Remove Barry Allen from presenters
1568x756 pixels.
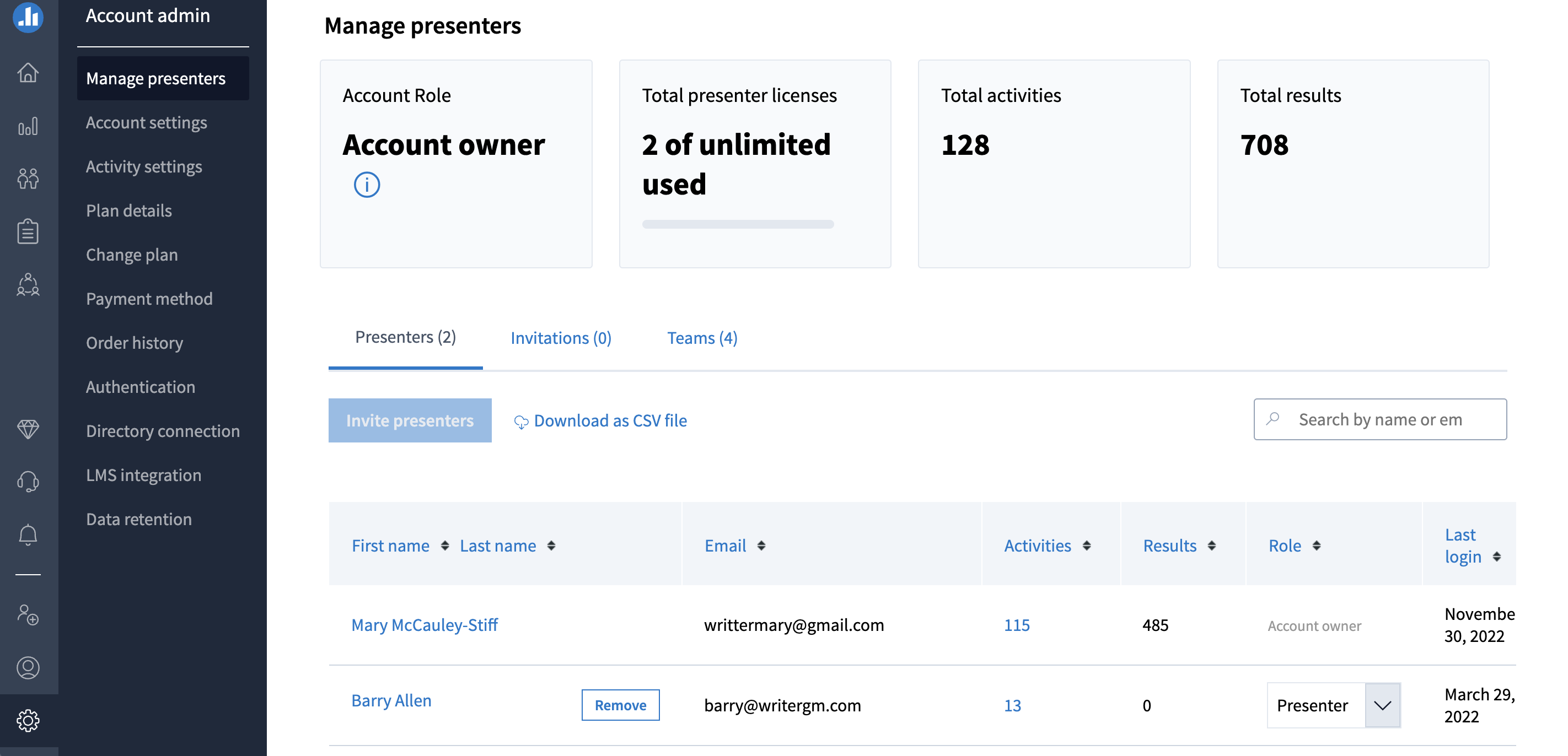(620, 705)
